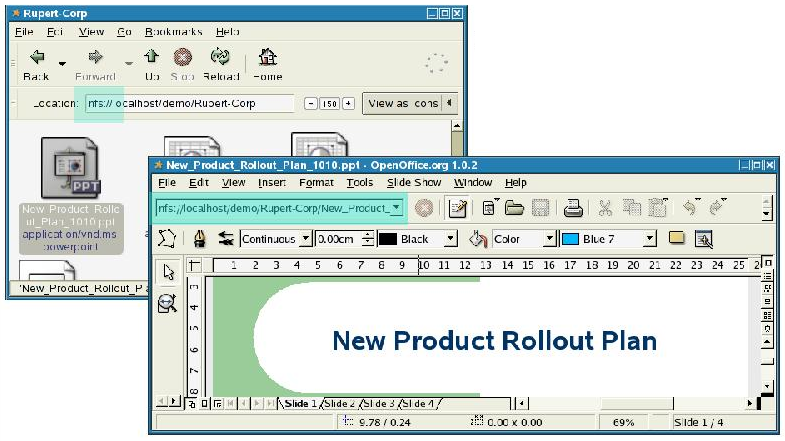Click the Up arrow in the file browser

click(x=152, y=56)
